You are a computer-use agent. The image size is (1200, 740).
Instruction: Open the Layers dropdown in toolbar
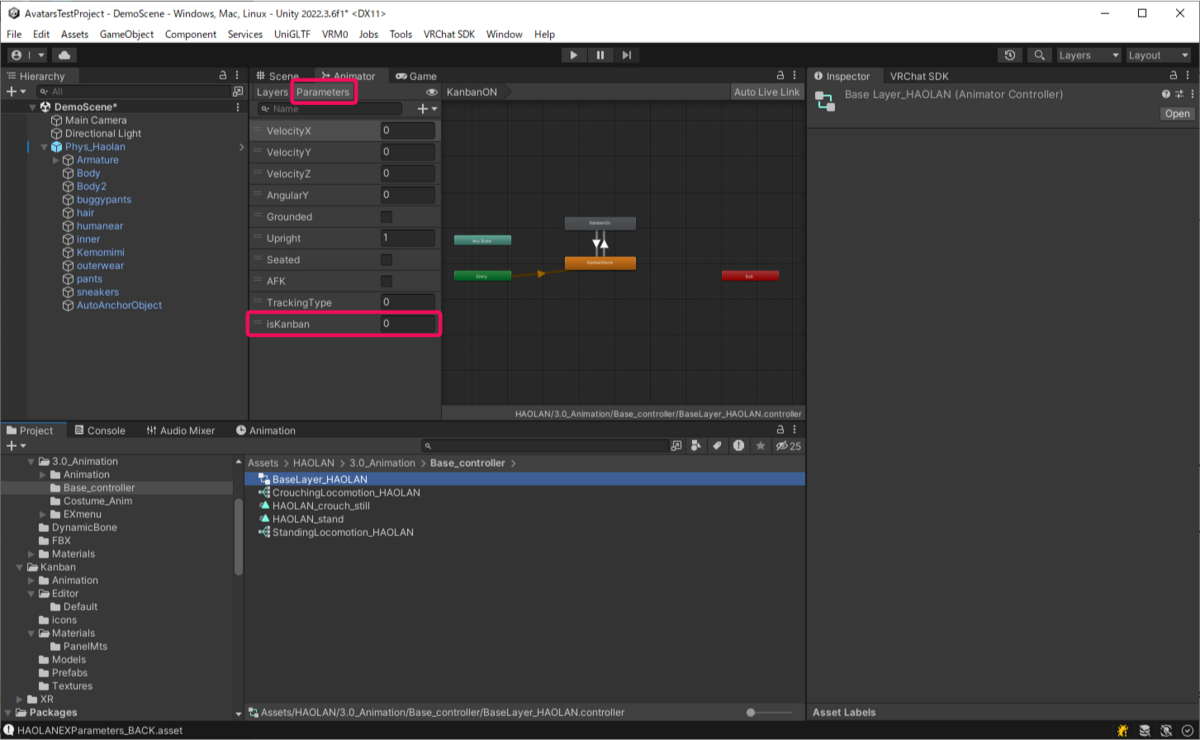(1089, 55)
